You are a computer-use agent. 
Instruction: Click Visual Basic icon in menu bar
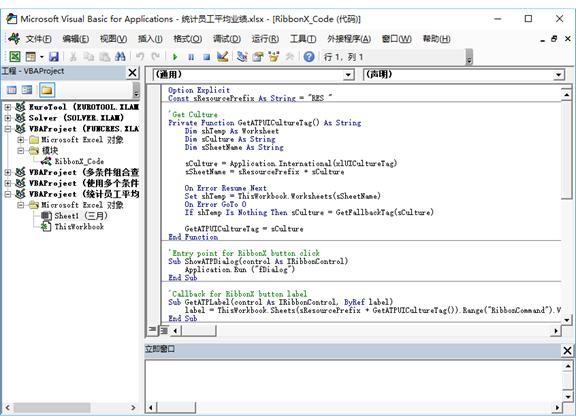(x=14, y=39)
